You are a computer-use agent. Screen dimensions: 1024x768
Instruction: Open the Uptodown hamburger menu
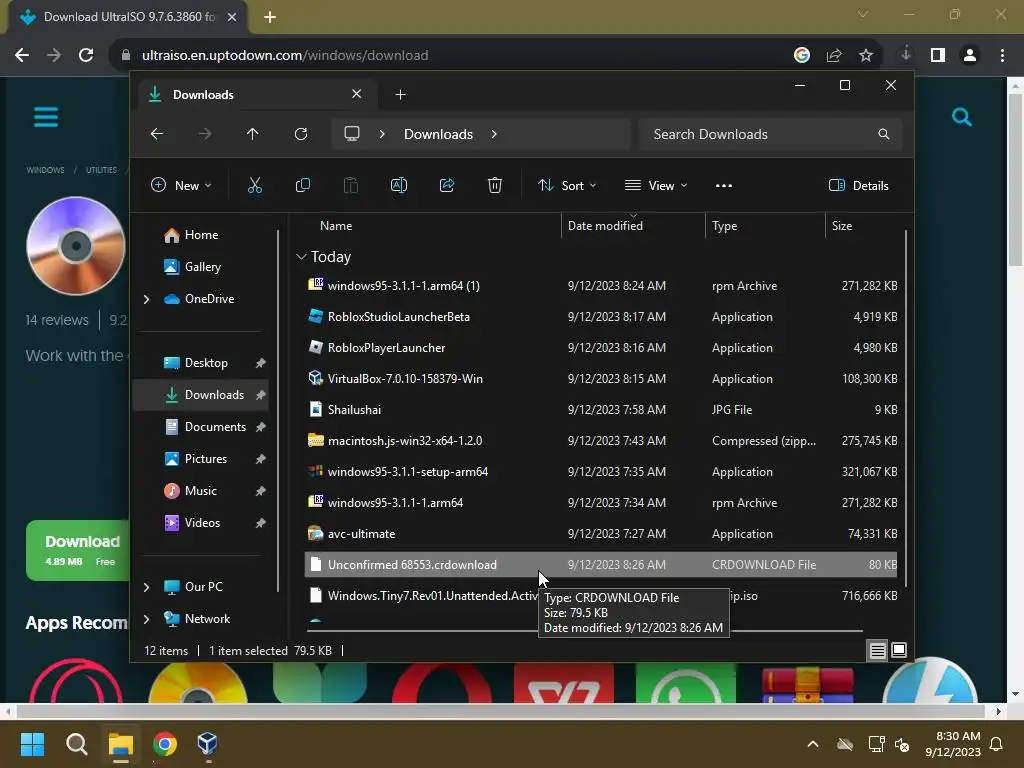[46, 117]
